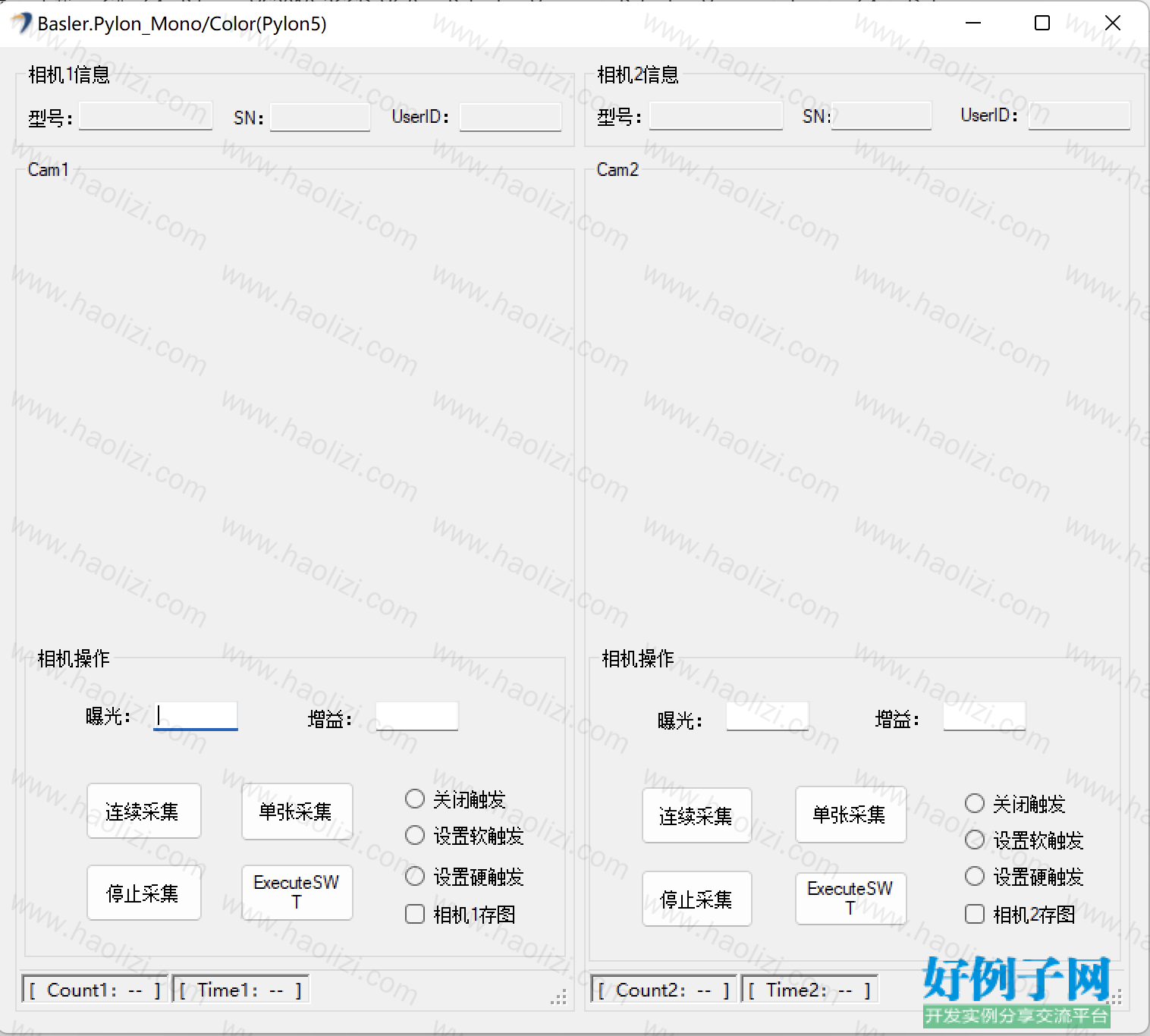Click the Cam1 group label
1150x1036 pixels.
click(x=49, y=169)
